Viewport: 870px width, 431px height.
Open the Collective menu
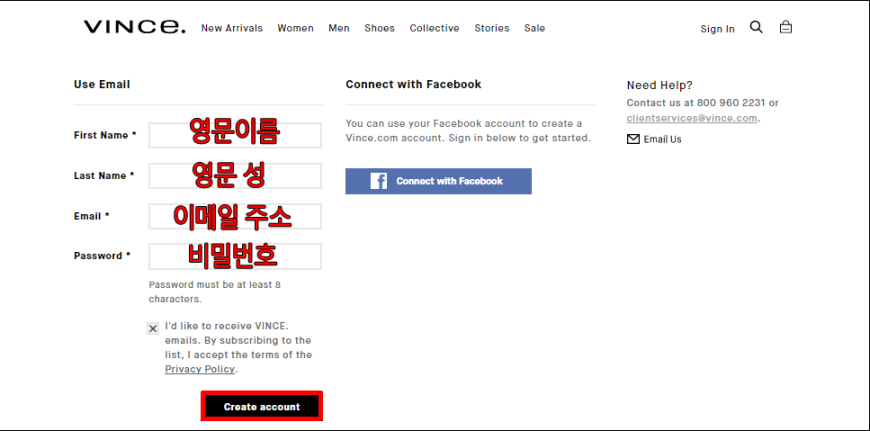click(434, 28)
